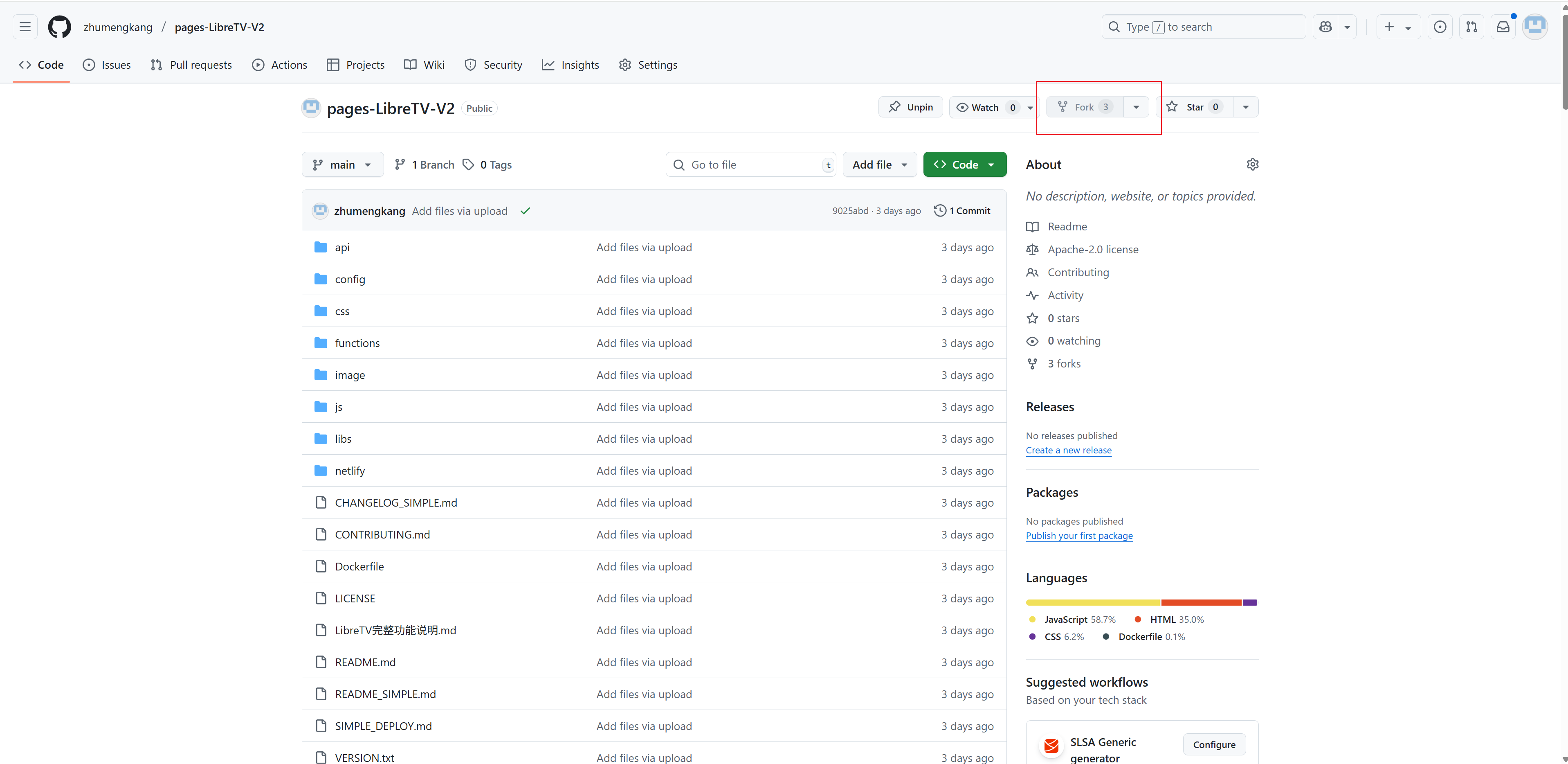Click the 0 Tags link
The height and width of the screenshot is (764, 1568).
coord(487,165)
